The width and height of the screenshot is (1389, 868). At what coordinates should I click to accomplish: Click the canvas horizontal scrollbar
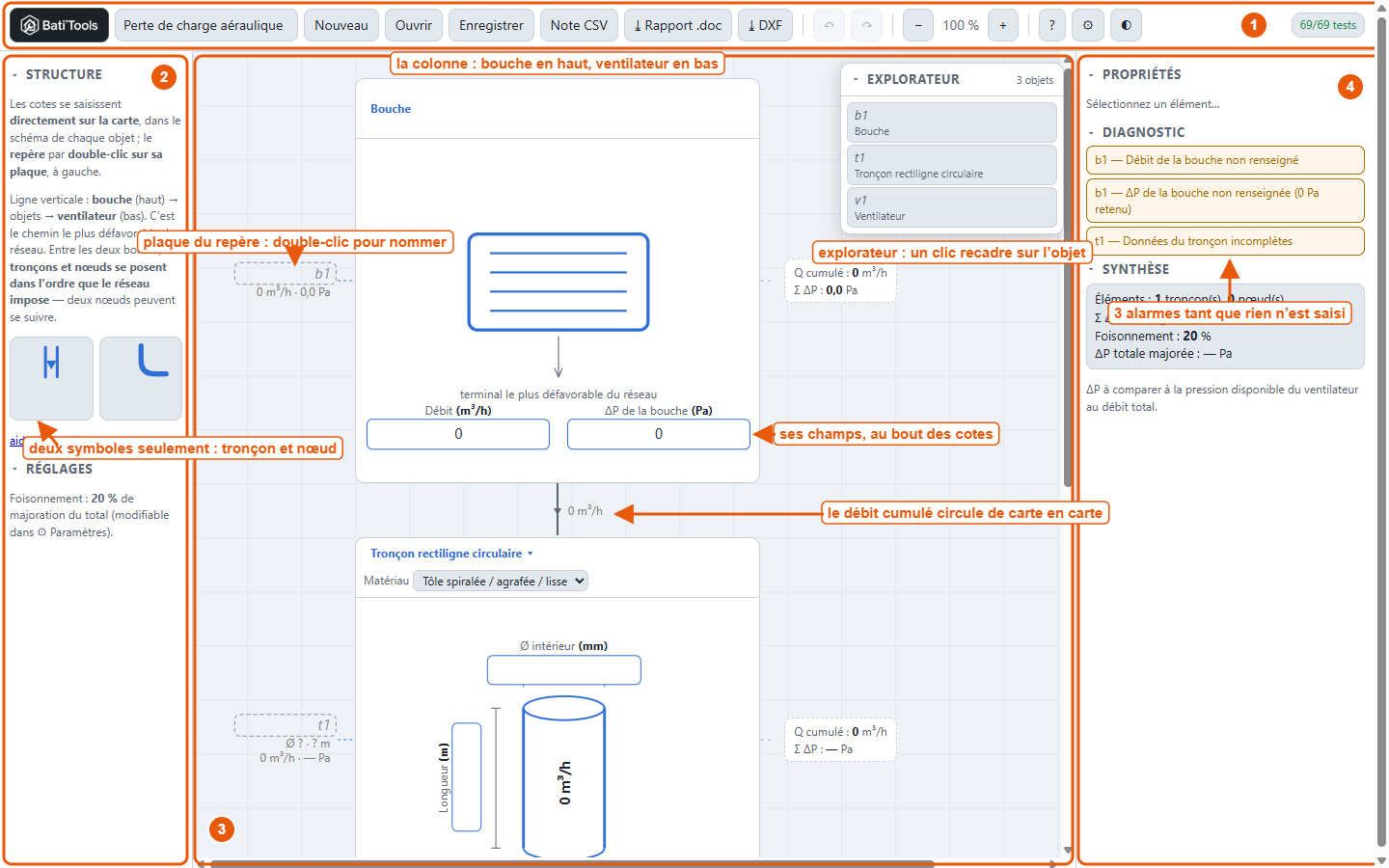pyautogui.click(x=572, y=863)
